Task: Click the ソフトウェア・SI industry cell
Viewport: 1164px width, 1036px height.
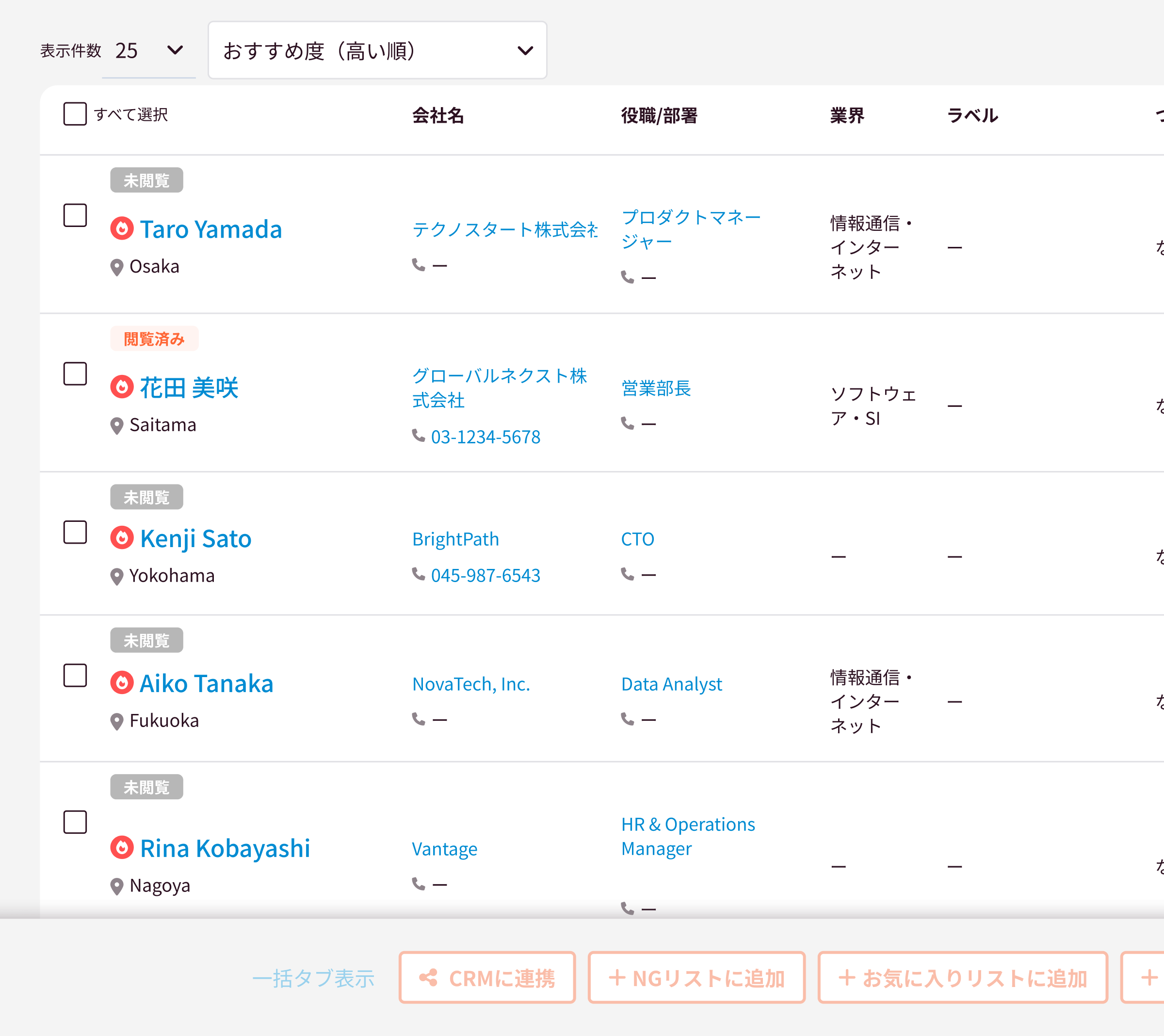Action: click(873, 406)
